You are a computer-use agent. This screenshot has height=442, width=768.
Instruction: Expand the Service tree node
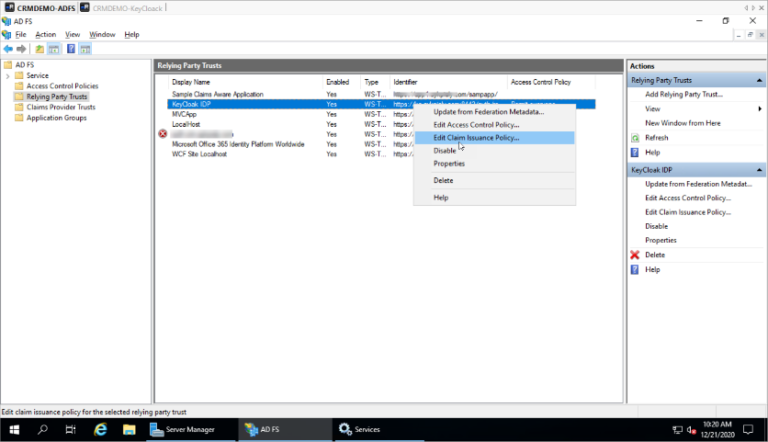tap(8, 76)
